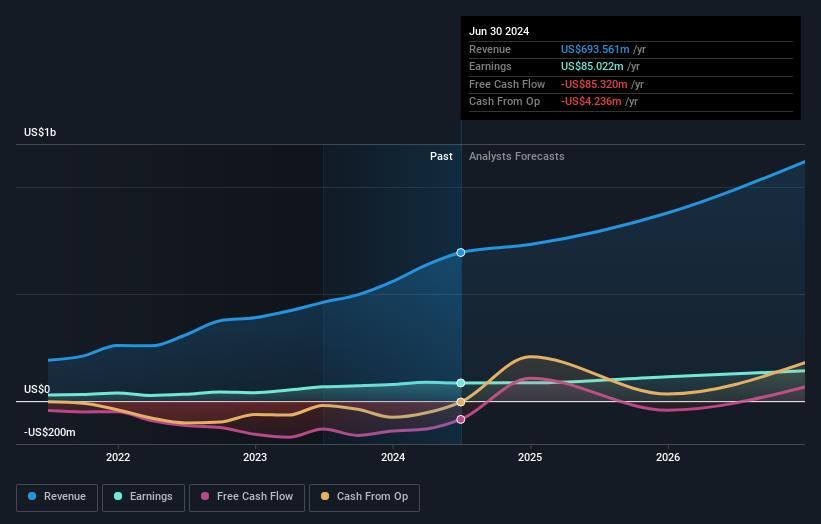
Task: Click the 2025 x-axis label
Action: [530, 458]
